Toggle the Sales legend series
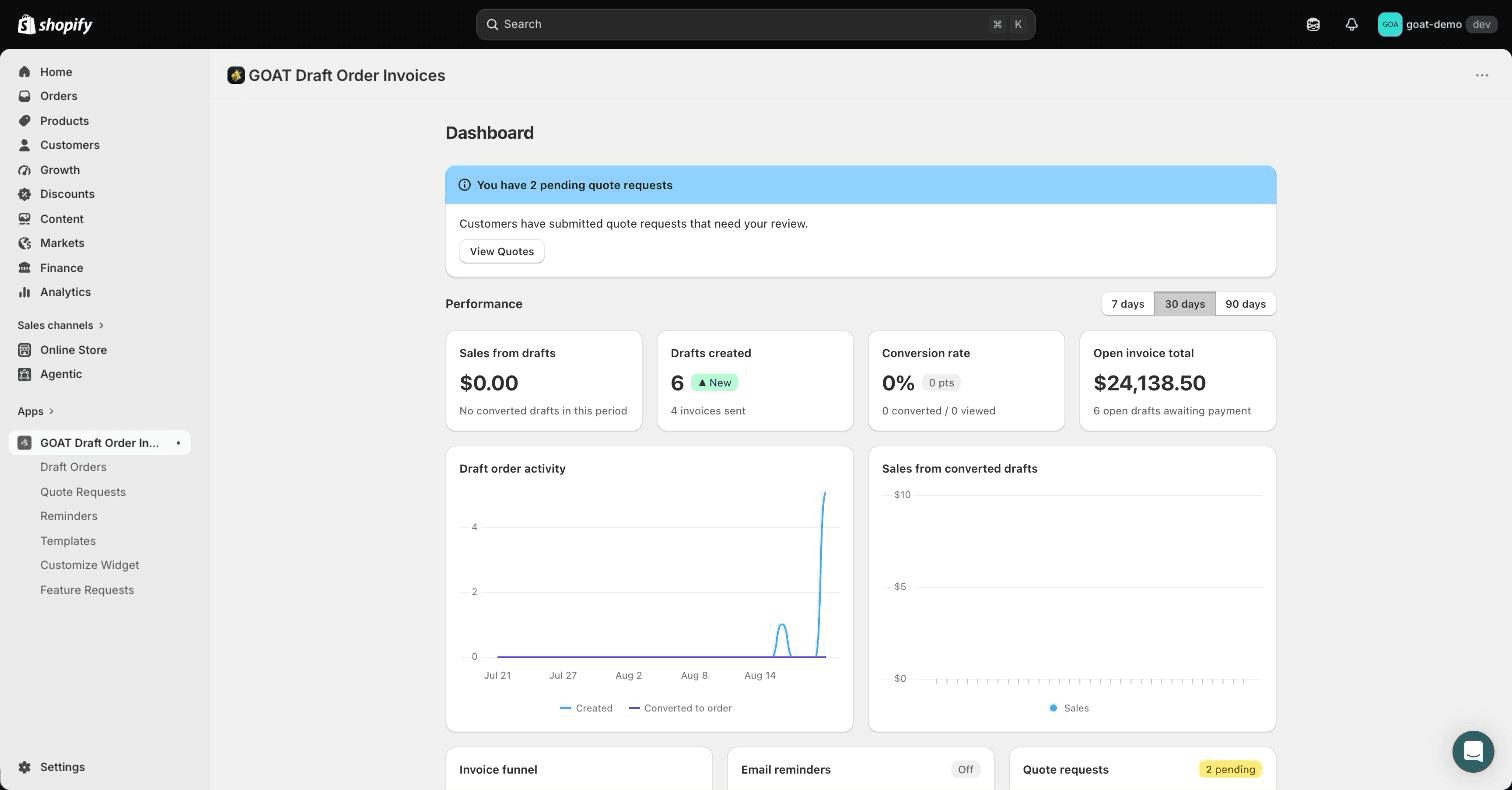 point(1069,708)
